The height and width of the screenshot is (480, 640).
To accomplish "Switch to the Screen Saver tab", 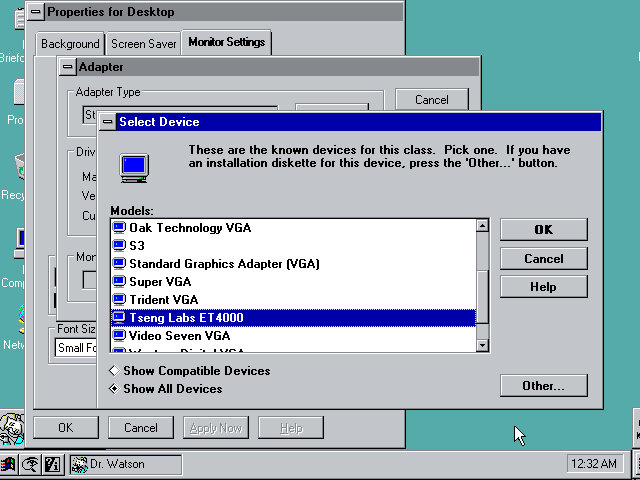I will tap(143, 44).
